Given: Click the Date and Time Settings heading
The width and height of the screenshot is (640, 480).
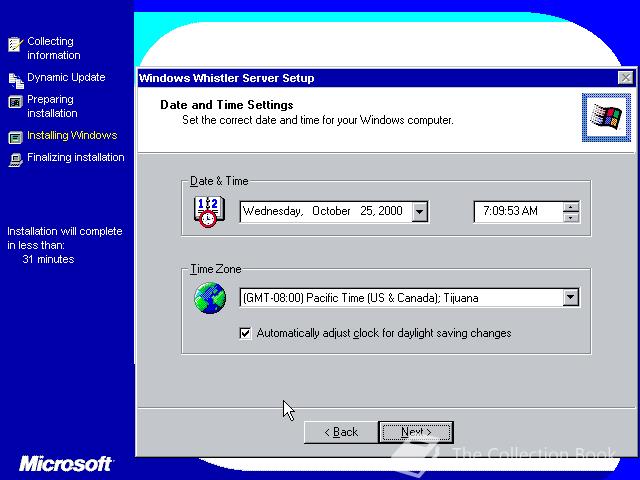Looking at the screenshot, I should [x=227, y=105].
